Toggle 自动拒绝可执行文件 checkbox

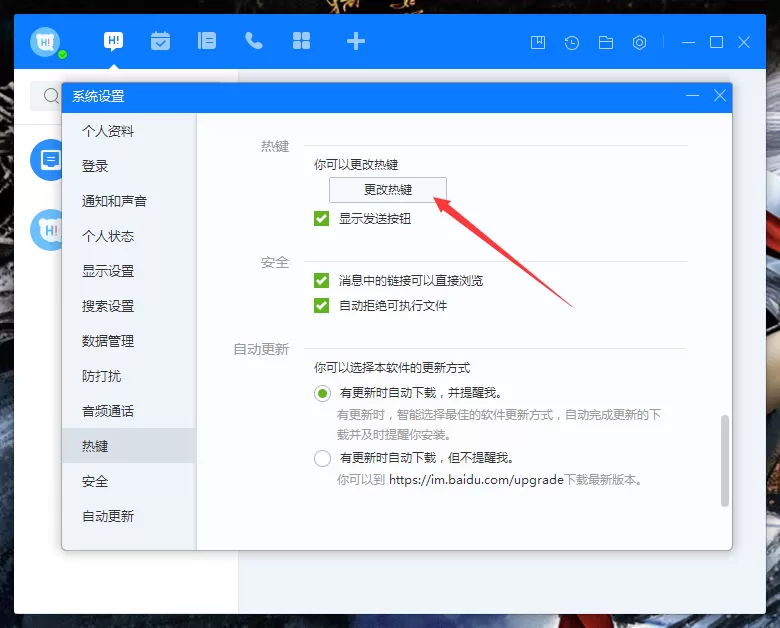(x=321, y=306)
